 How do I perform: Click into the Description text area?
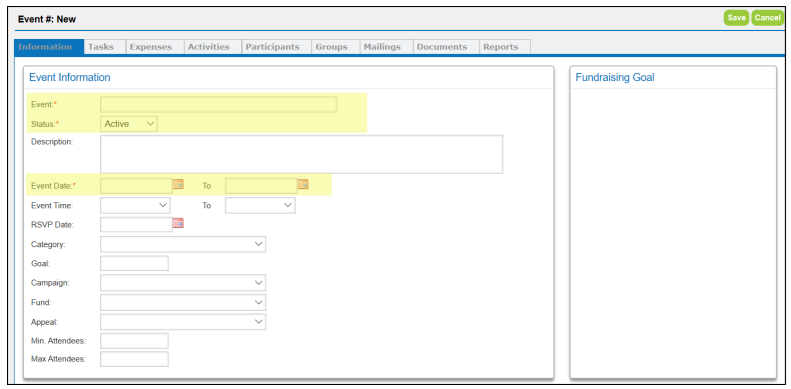301,154
